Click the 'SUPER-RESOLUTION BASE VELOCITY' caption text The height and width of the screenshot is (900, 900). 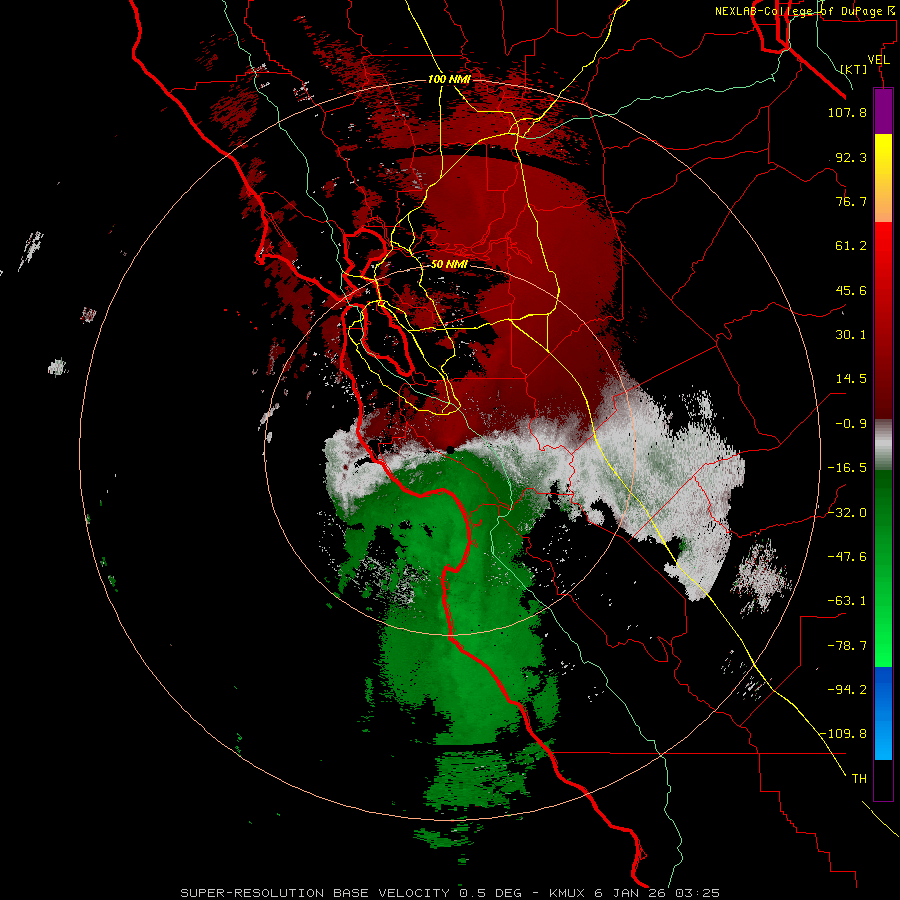tap(315, 893)
